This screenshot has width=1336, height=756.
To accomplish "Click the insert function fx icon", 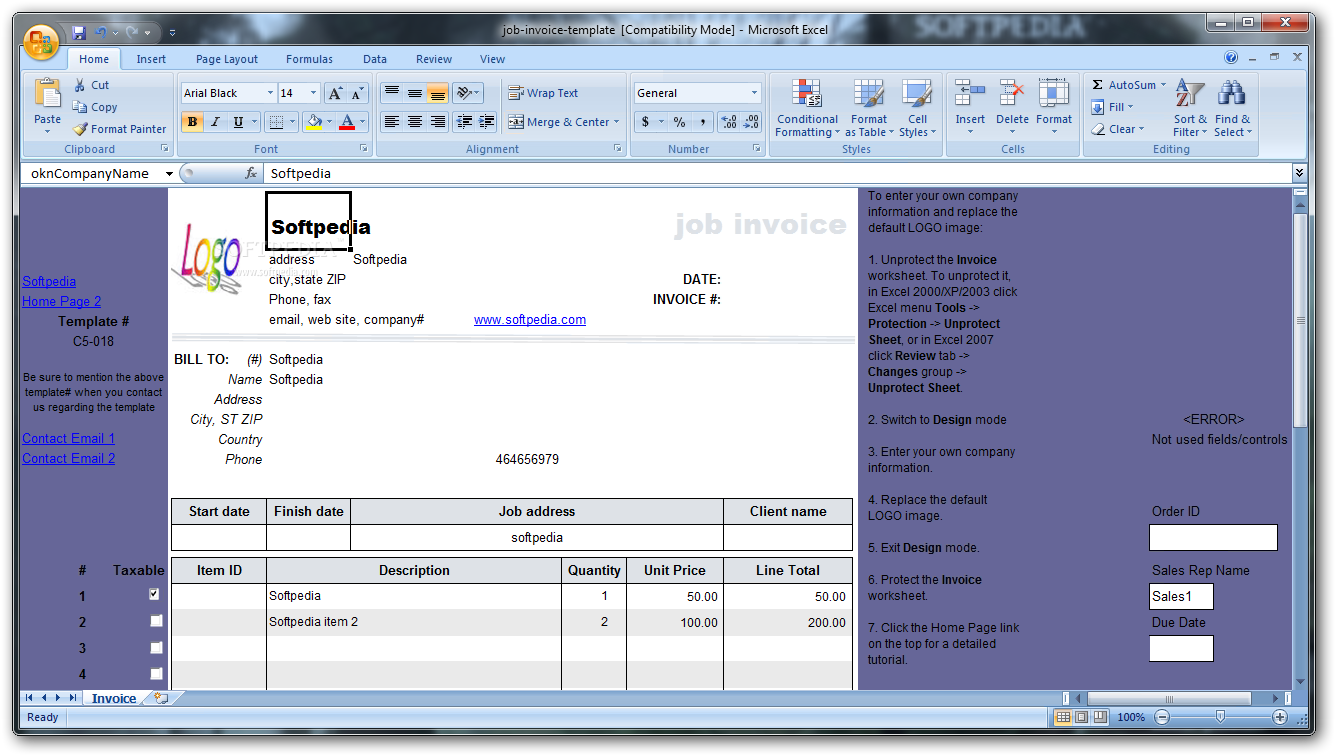I will pyautogui.click(x=251, y=174).
